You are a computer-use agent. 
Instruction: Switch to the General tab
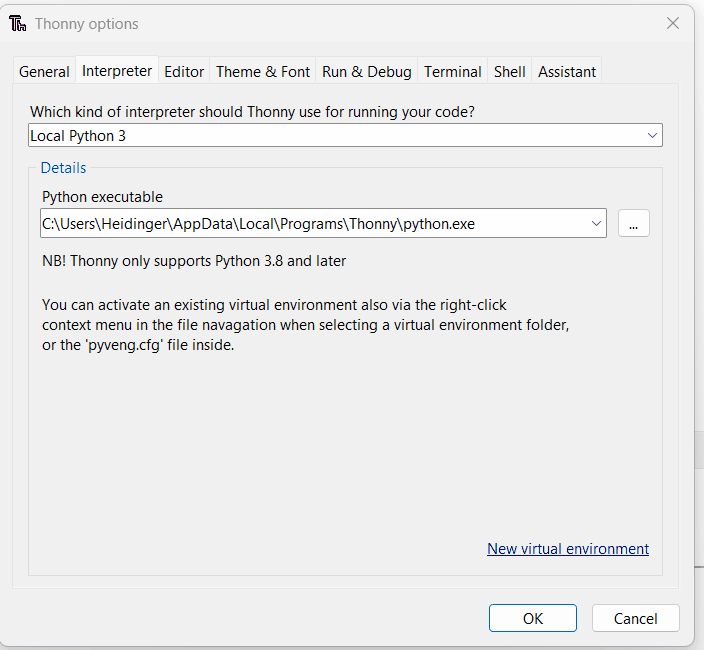point(44,71)
